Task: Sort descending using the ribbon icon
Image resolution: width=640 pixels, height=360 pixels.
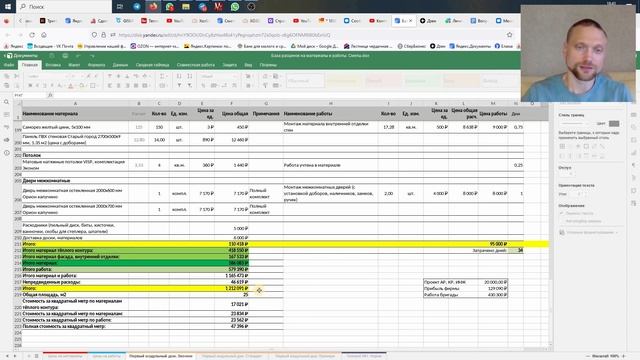Action: pos(189,76)
